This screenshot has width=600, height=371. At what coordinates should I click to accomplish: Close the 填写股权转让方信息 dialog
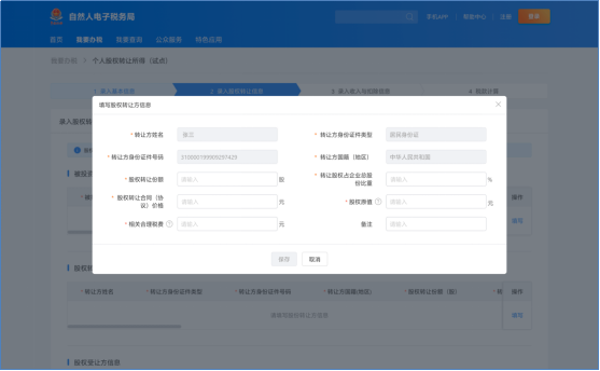498,104
